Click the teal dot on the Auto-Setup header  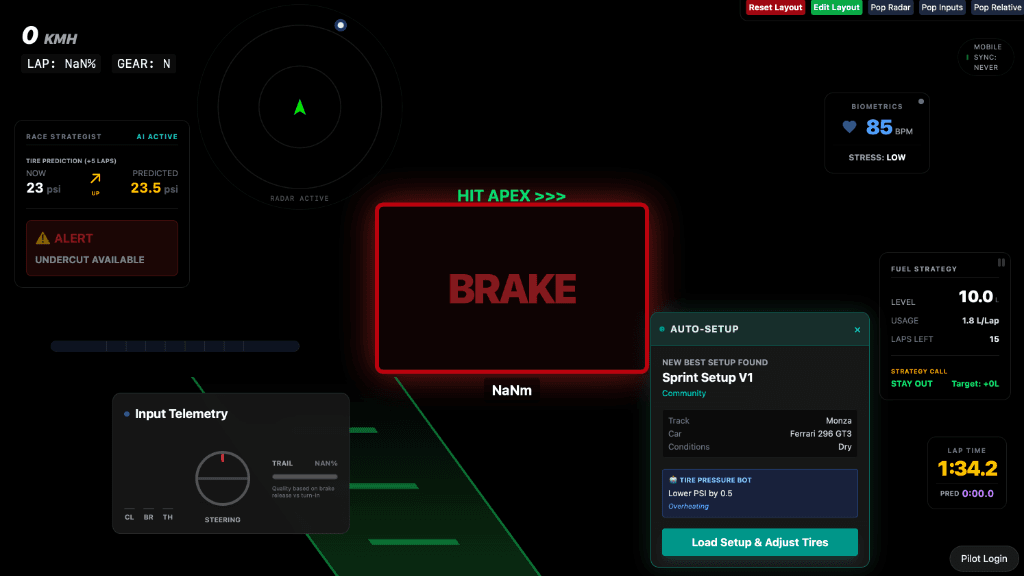coord(660,329)
